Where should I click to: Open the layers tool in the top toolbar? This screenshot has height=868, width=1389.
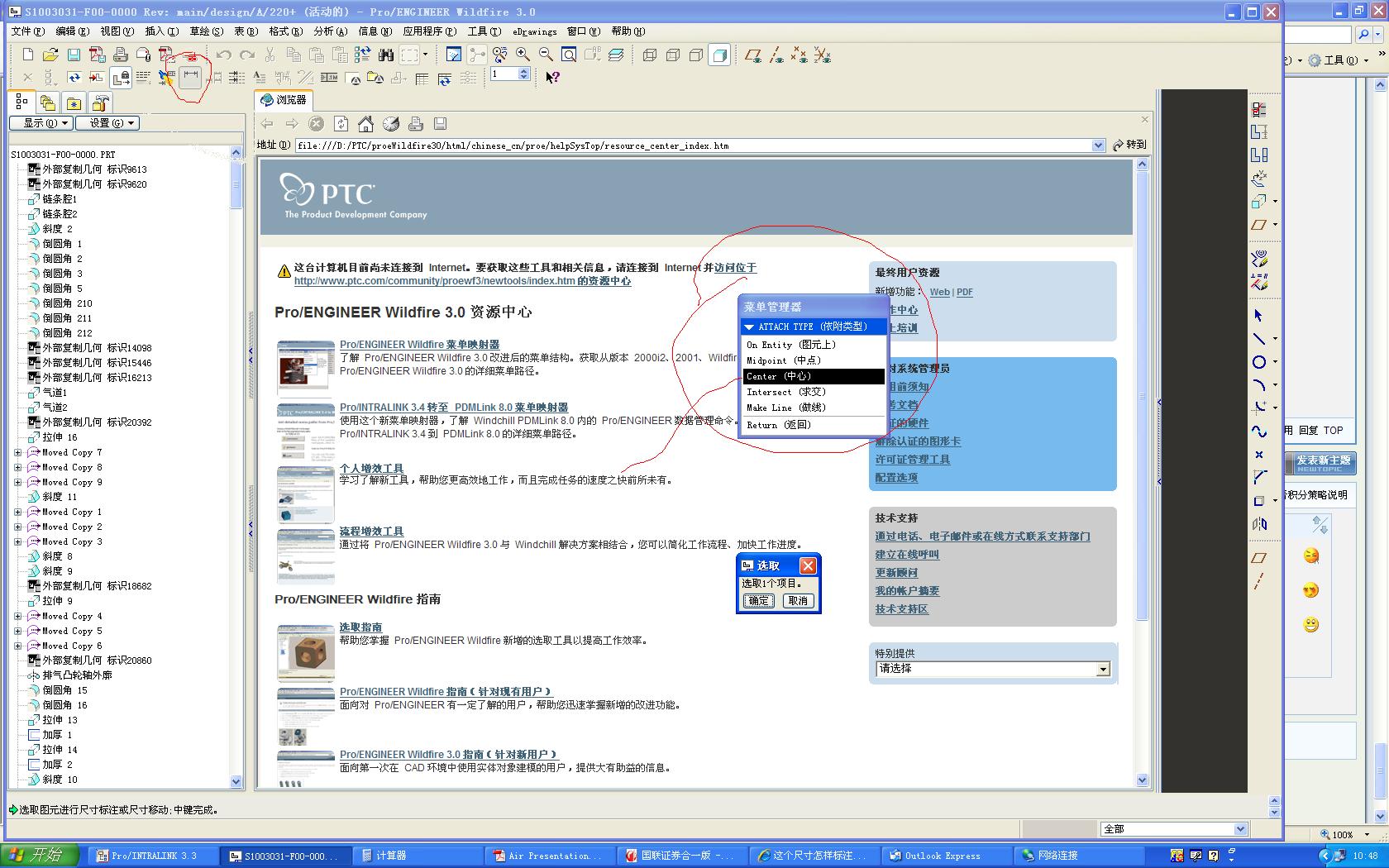pos(616,55)
